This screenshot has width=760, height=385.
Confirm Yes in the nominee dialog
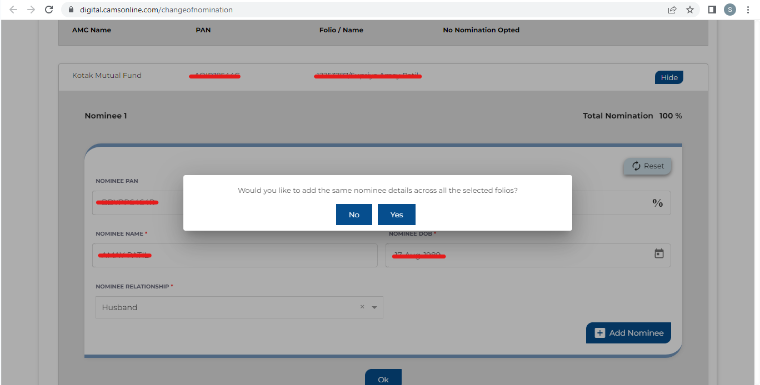(396, 214)
